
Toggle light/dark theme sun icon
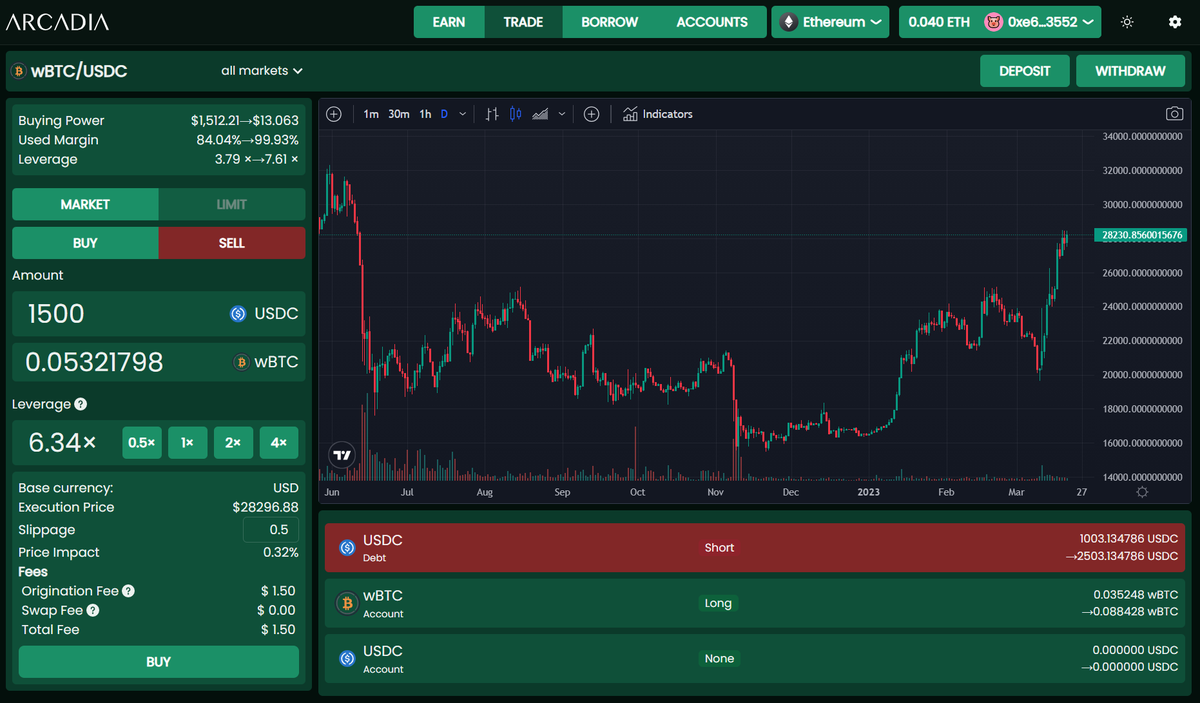pyautogui.click(x=1127, y=22)
